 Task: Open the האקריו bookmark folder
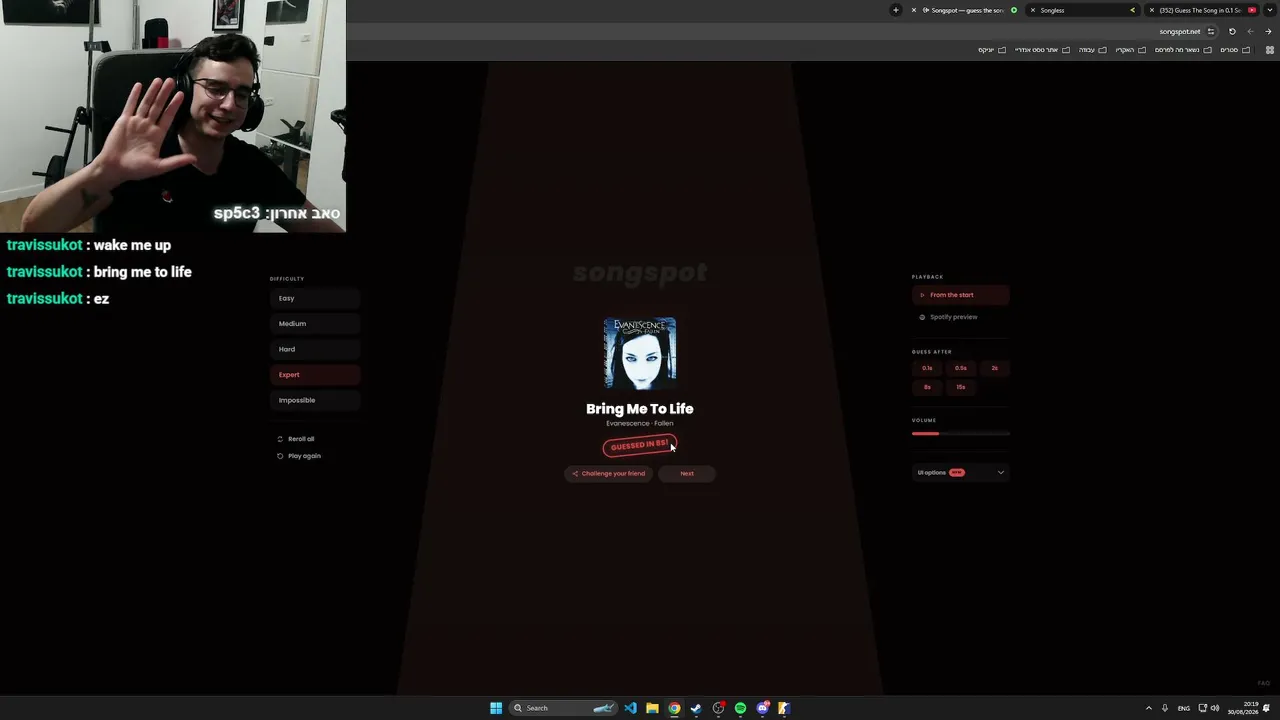pyautogui.click(x=1129, y=50)
